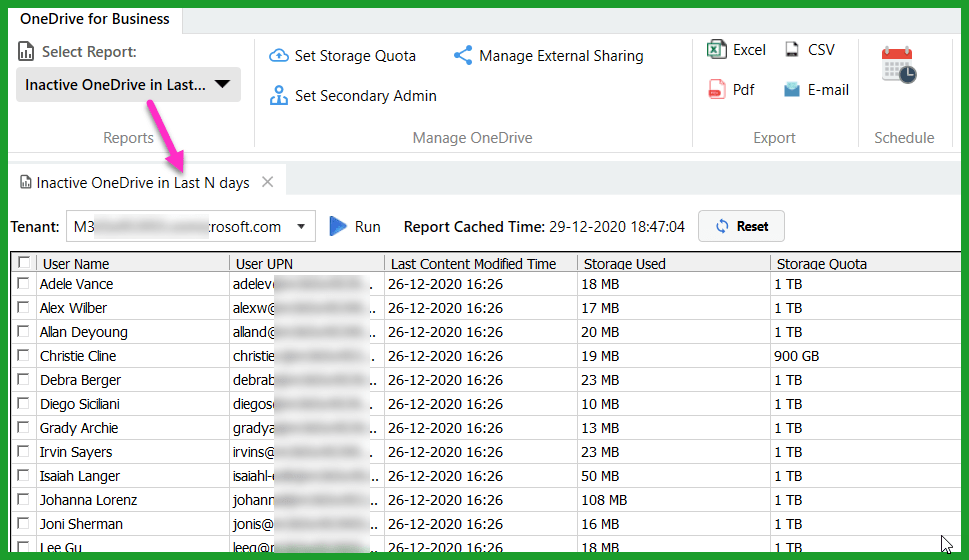Click the blue Run play icon
The image size is (969, 560).
[337, 226]
